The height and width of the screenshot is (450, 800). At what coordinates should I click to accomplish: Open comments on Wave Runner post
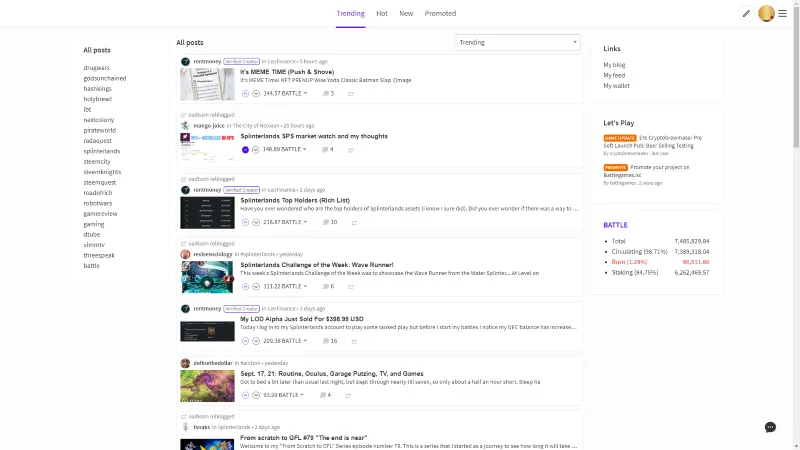click(329, 287)
